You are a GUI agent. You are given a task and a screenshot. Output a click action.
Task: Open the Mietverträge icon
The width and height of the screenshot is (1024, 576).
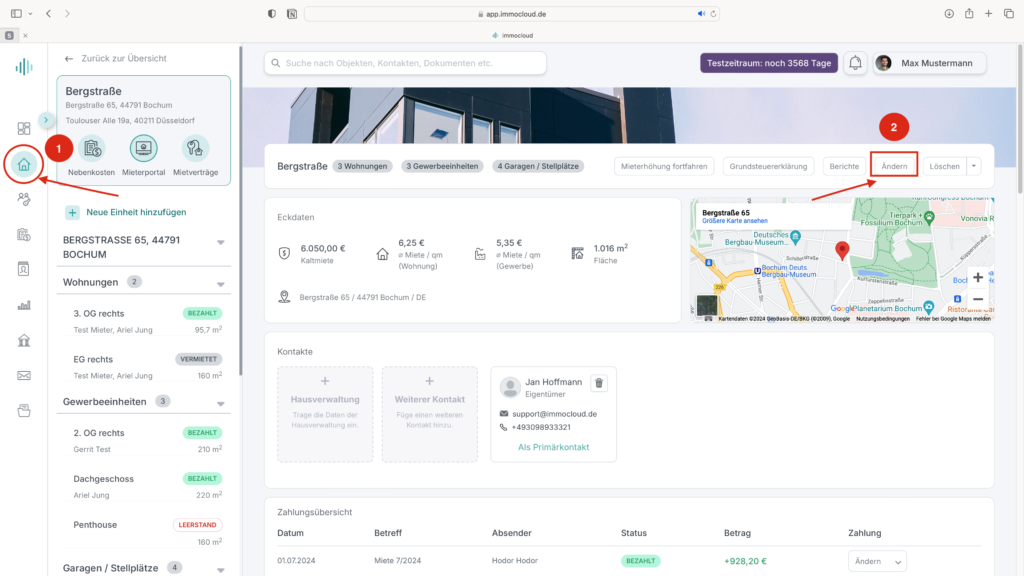click(x=195, y=148)
